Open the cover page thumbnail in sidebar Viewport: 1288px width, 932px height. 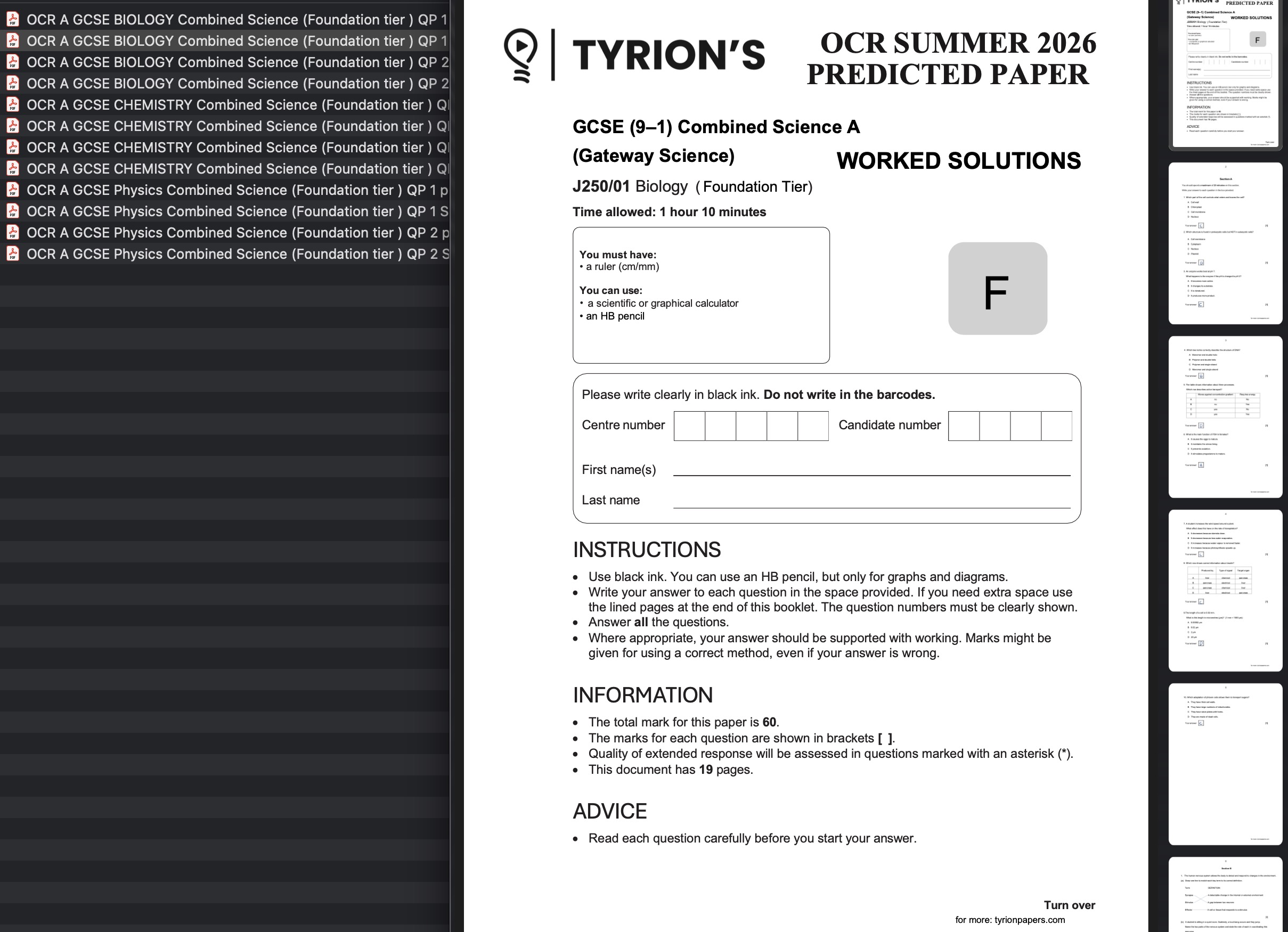(x=1225, y=74)
